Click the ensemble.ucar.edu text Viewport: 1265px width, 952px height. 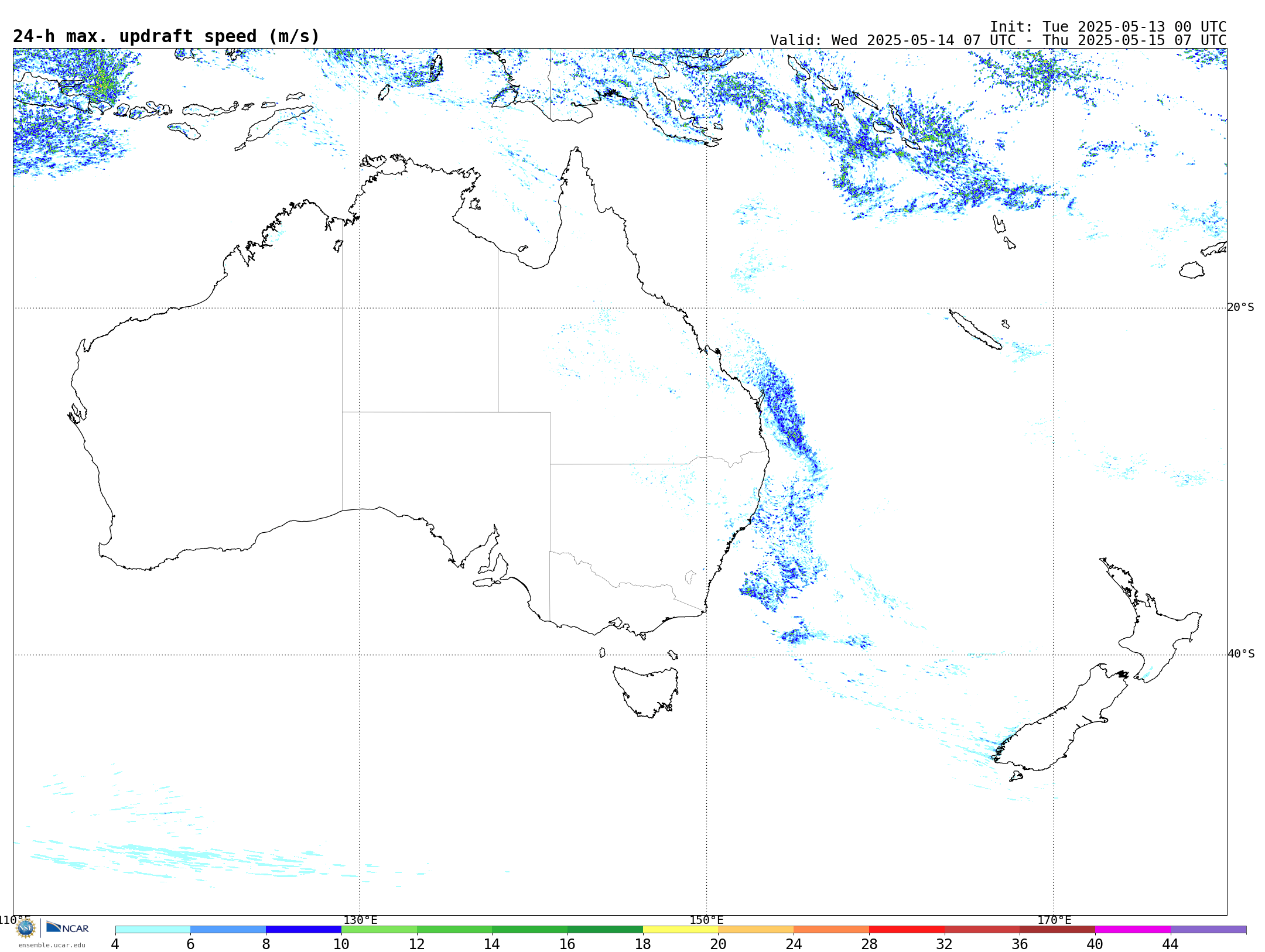(x=52, y=945)
